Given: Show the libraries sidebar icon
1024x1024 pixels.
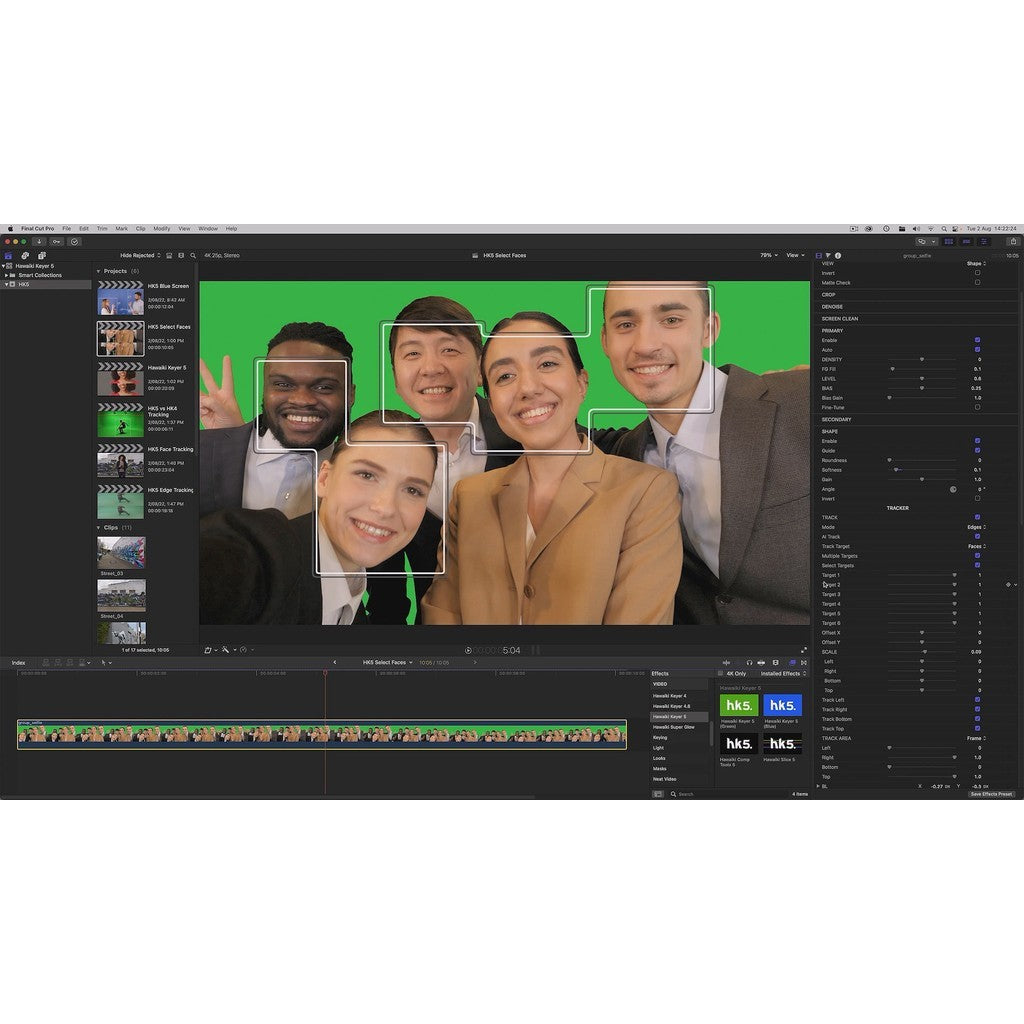Looking at the screenshot, I should (x=8, y=255).
